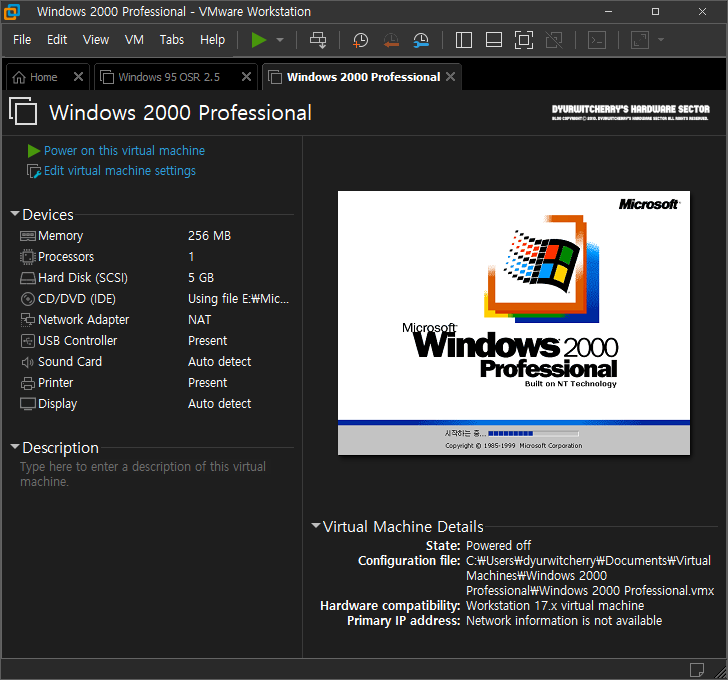Click the Processors device icon
The height and width of the screenshot is (680, 728).
click(x=28, y=257)
